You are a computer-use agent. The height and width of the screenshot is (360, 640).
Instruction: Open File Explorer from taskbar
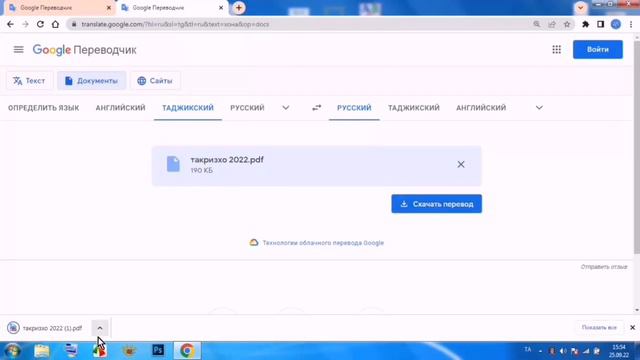[42, 351]
